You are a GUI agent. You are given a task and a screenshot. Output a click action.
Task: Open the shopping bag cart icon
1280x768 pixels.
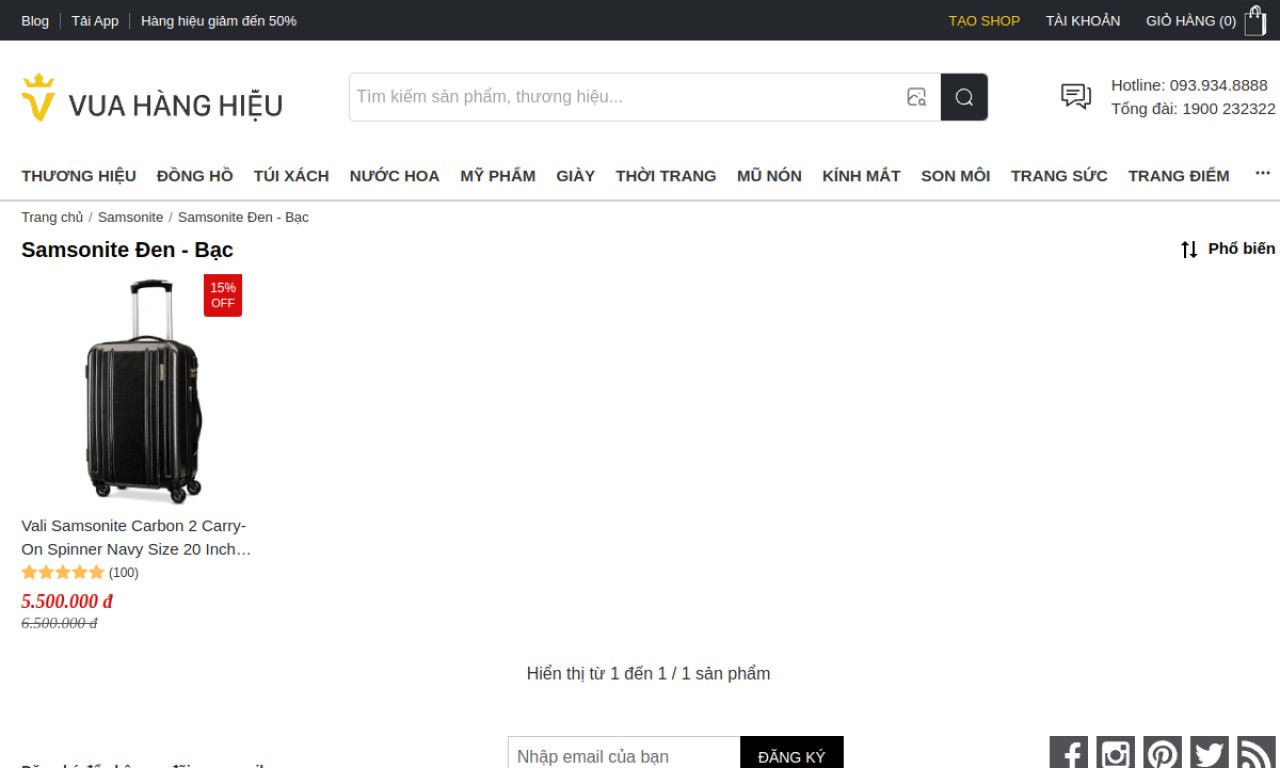pos(1255,21)
